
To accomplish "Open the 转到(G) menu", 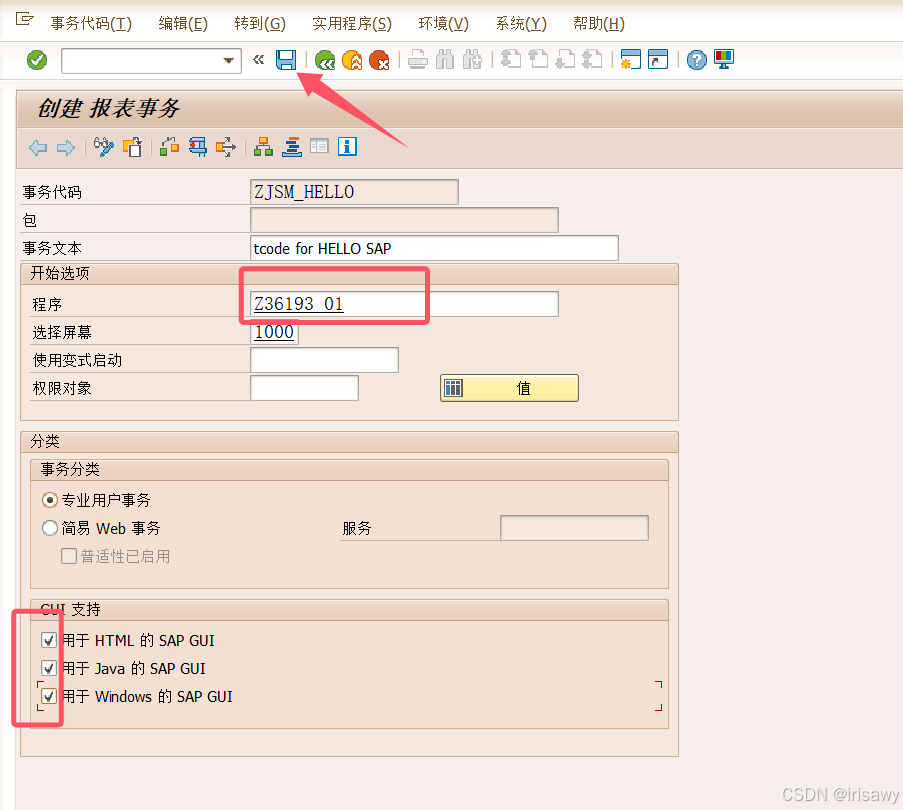I will click(260, 24).
